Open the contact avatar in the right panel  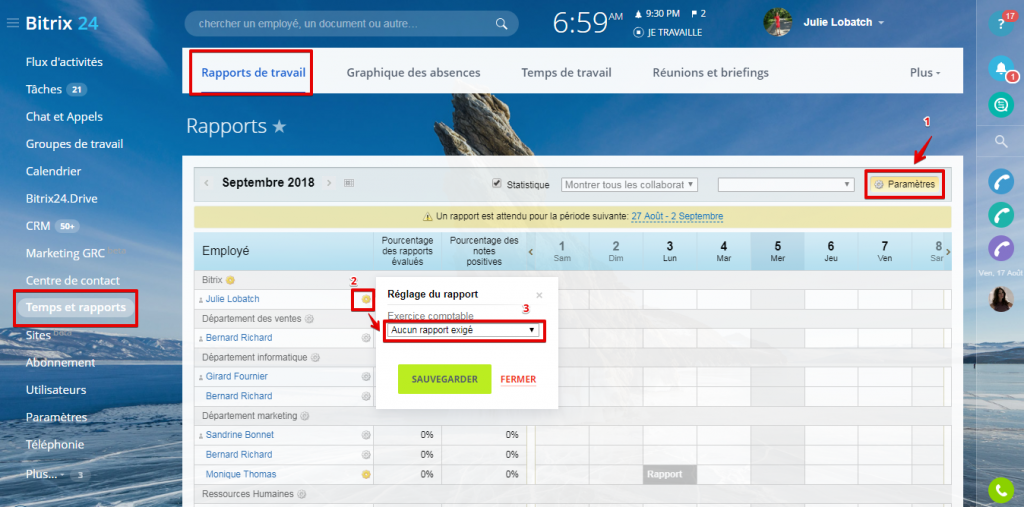tap(1000, 299)
